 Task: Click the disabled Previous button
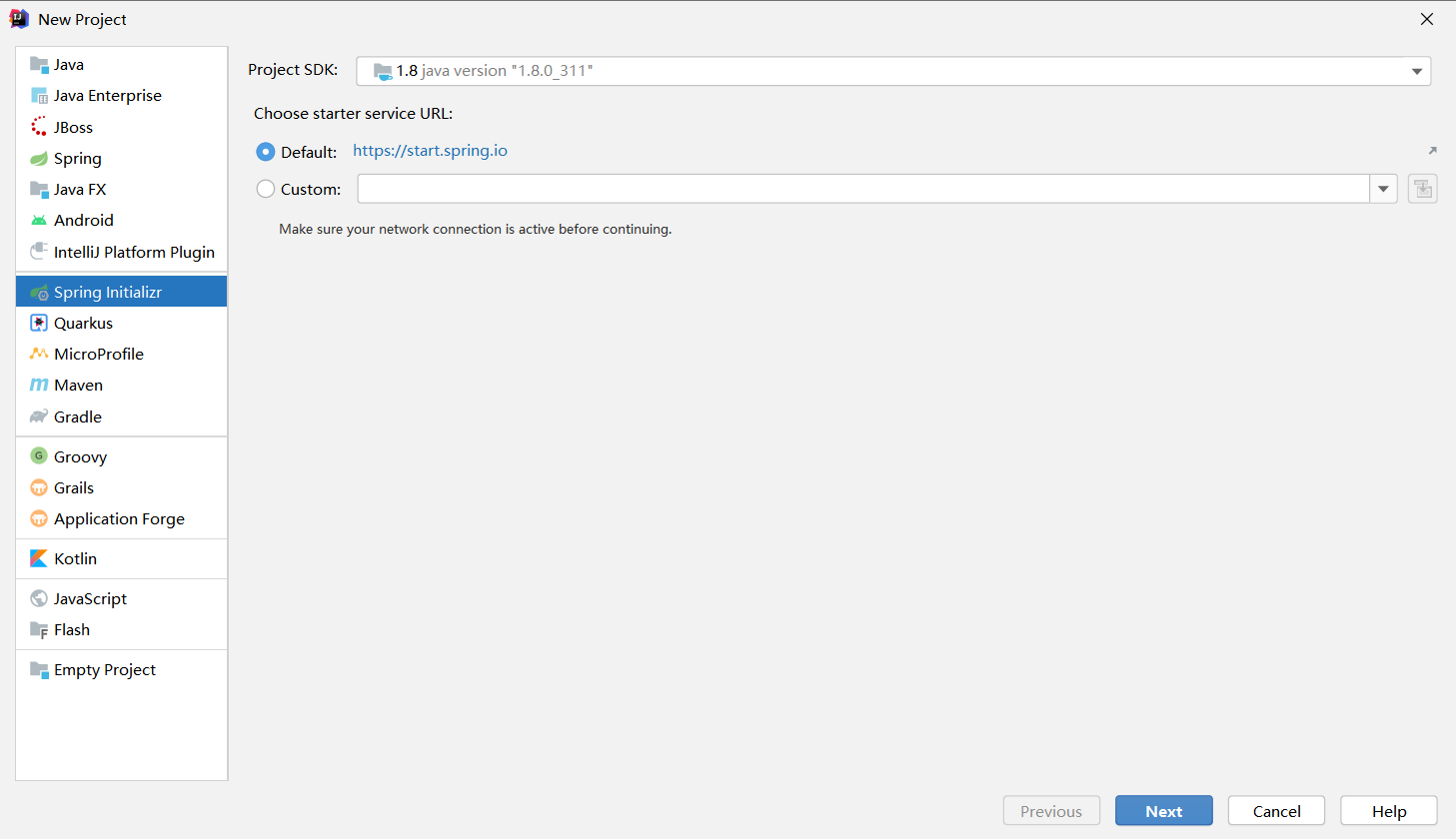[x=1051, y=811]
